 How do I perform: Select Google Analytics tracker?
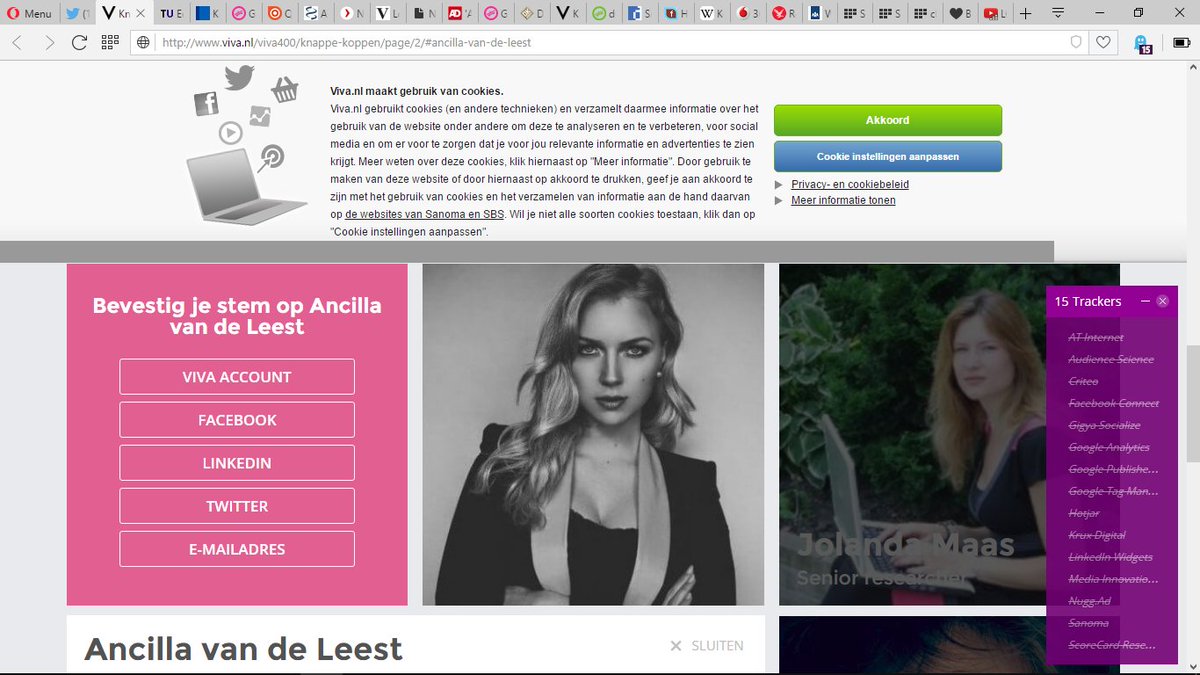coord(1109,448)
